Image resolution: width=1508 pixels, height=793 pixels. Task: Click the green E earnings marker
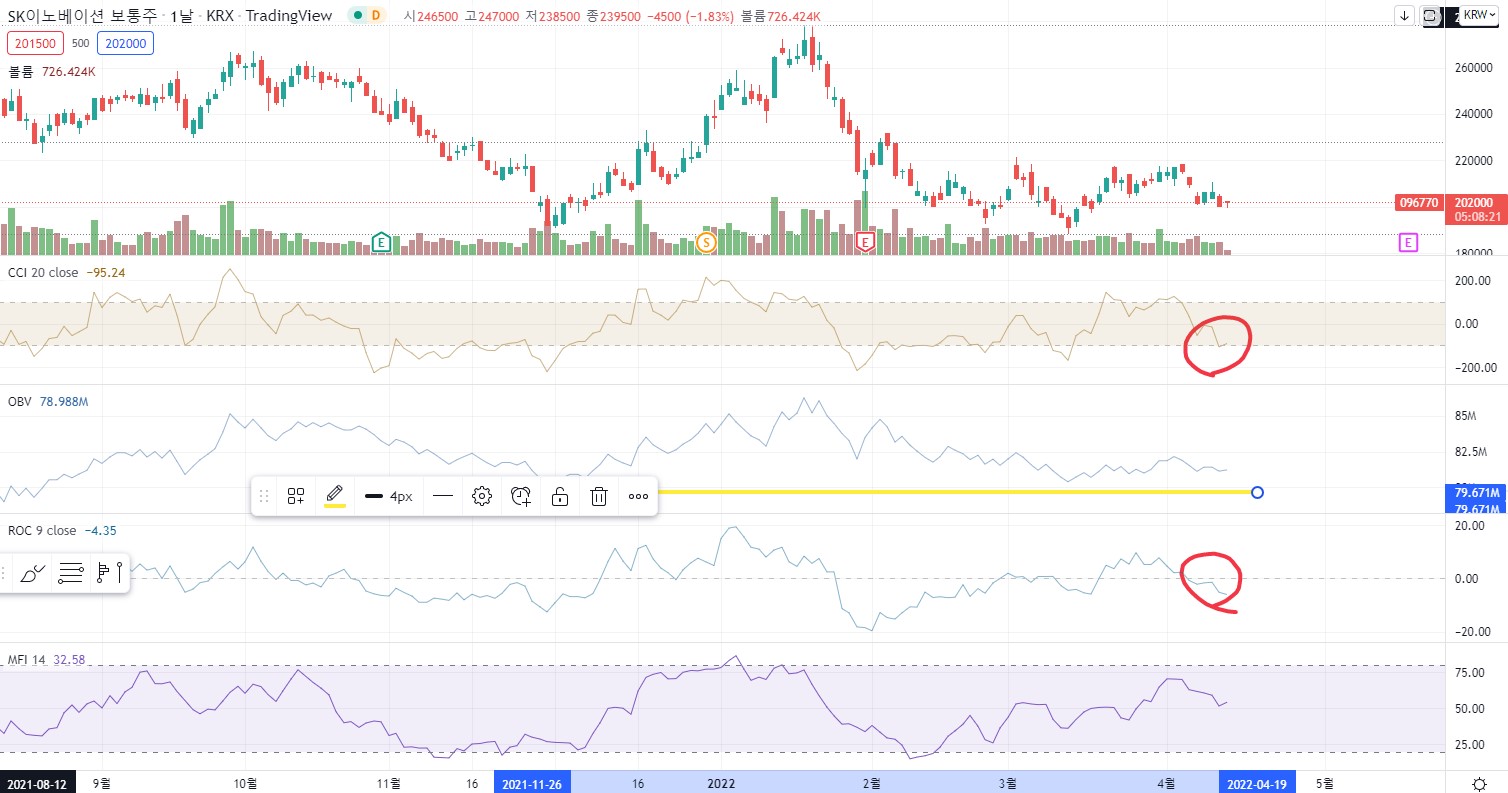click(380, 241)
